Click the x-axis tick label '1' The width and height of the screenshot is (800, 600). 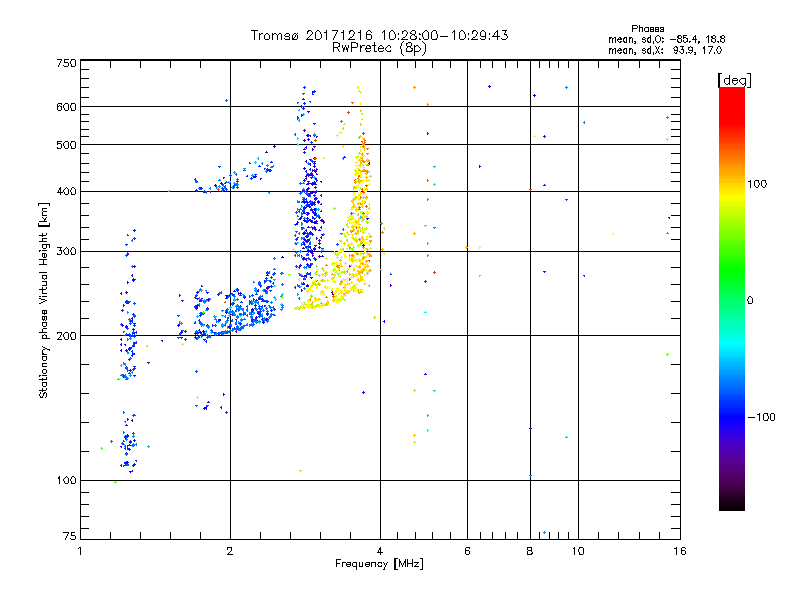click(80, 551)
